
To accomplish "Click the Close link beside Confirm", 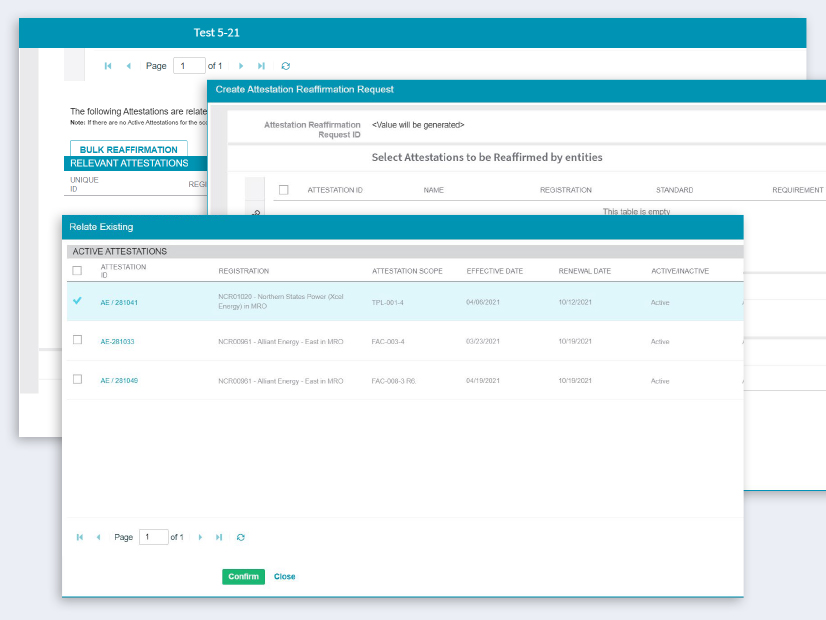I will pyautogui.click(x=285, y=577).
